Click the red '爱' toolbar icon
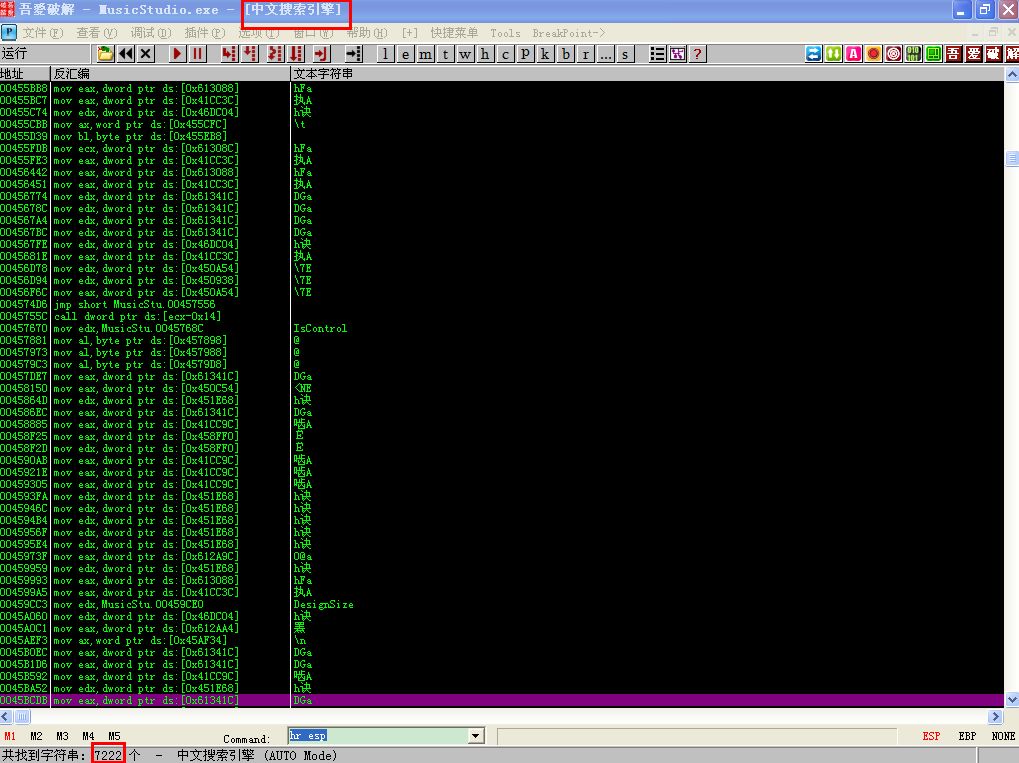The image size is (1019, 763). tap(974, 54)
